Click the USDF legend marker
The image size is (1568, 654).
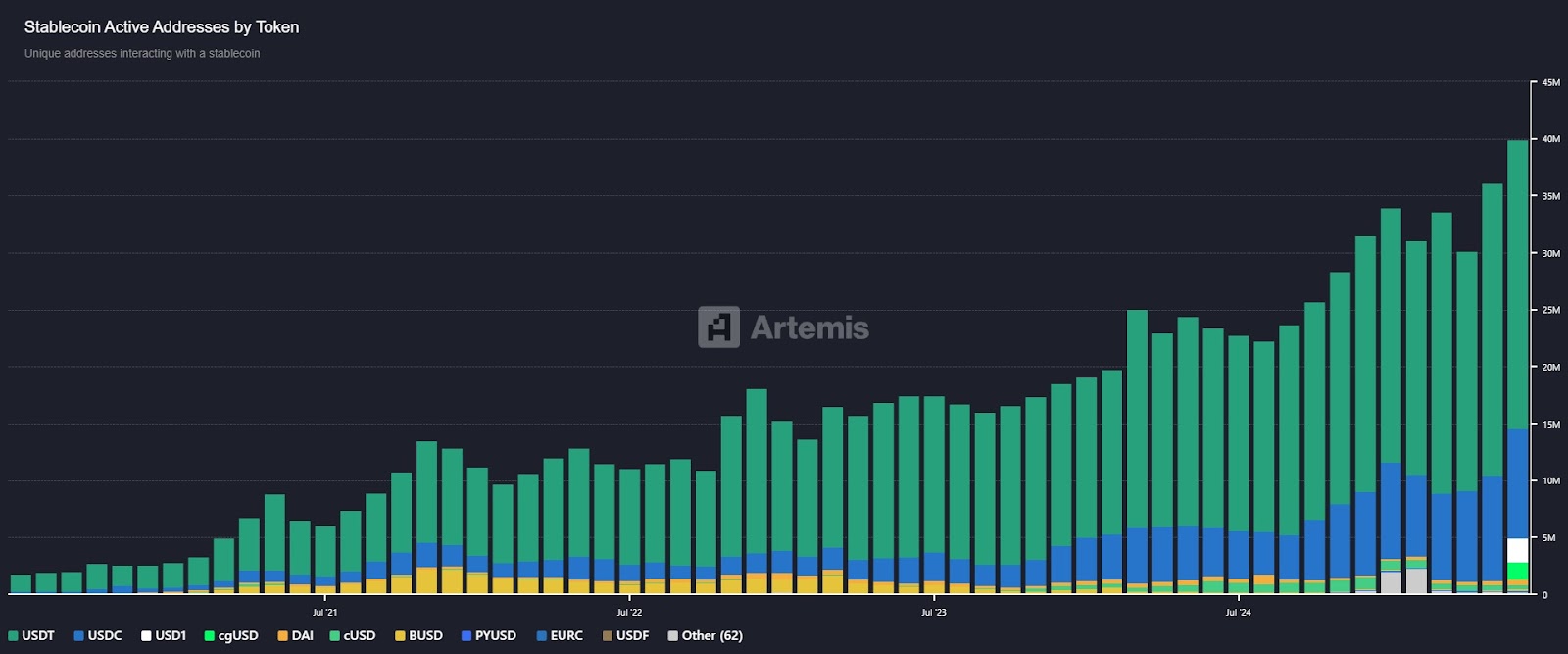point(608,636)
